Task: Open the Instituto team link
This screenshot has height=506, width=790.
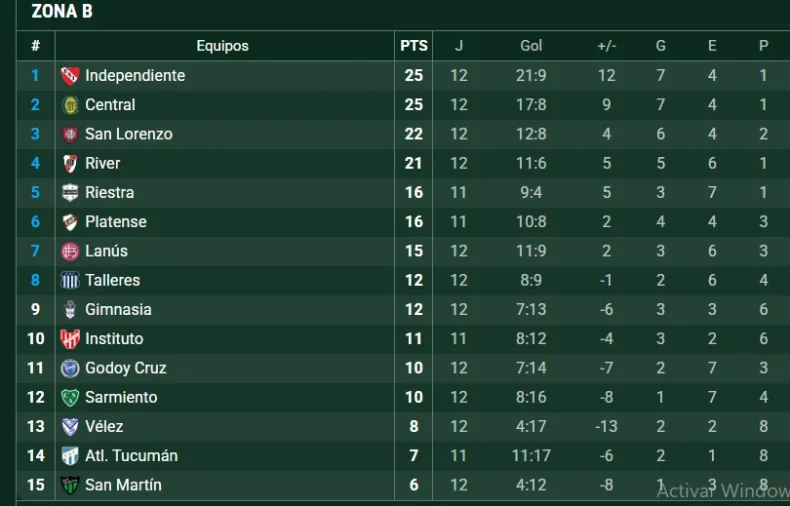Action: click(x=114, y=339)
